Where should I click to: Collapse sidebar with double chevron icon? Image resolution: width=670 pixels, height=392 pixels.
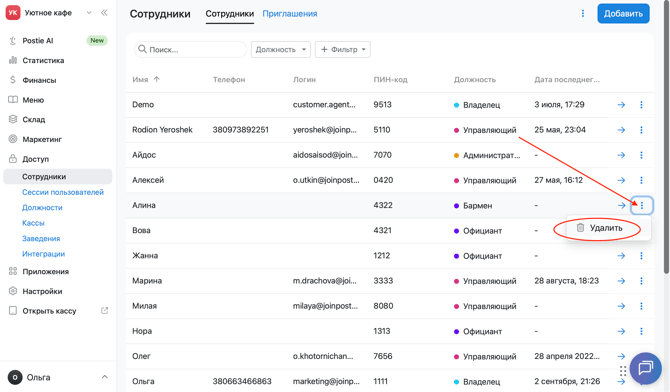(104, 13)
